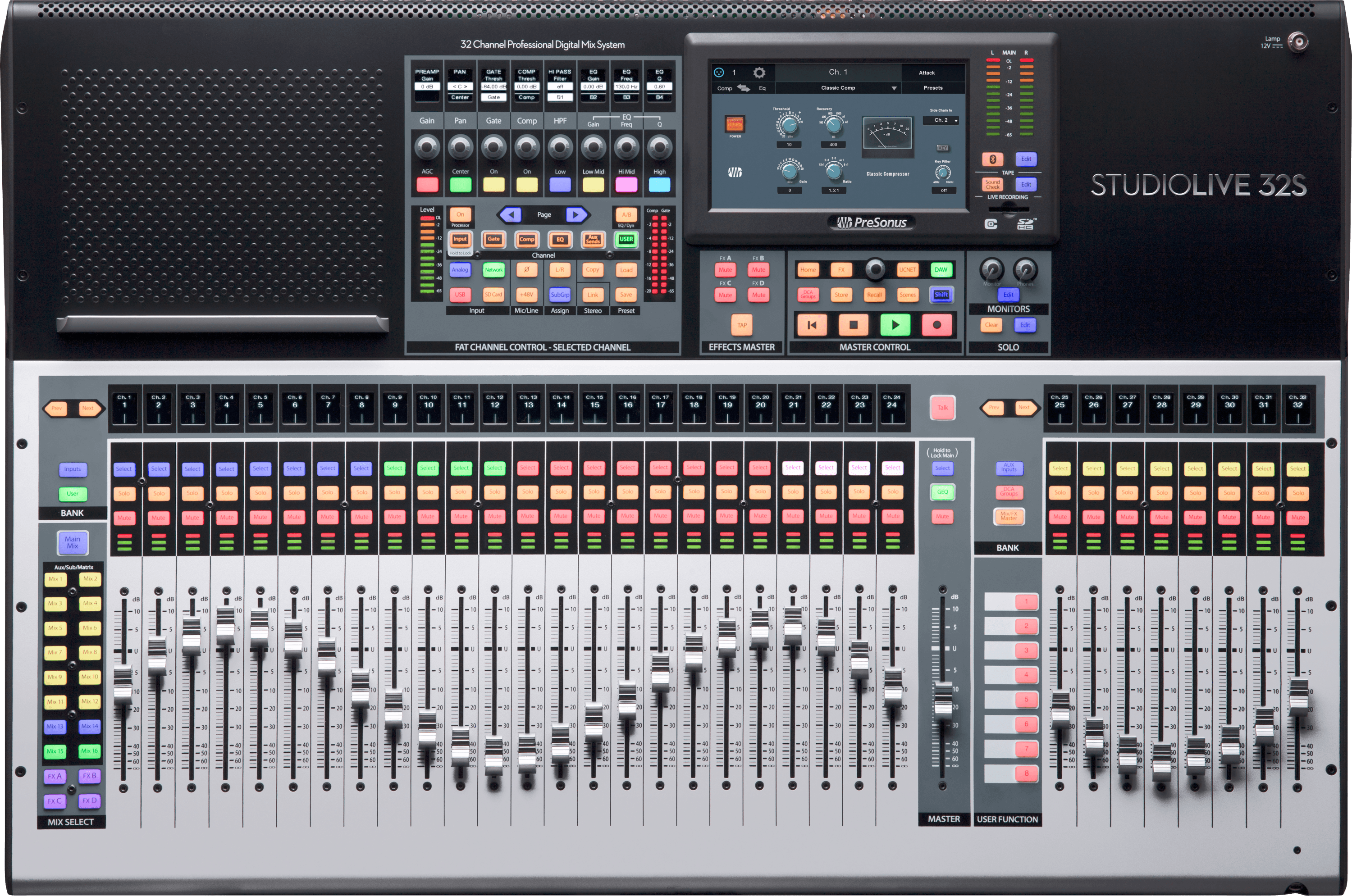Click the GEQ button on Master strip
The width and height of the screenshot is (1352, 896).
(942, 491)
